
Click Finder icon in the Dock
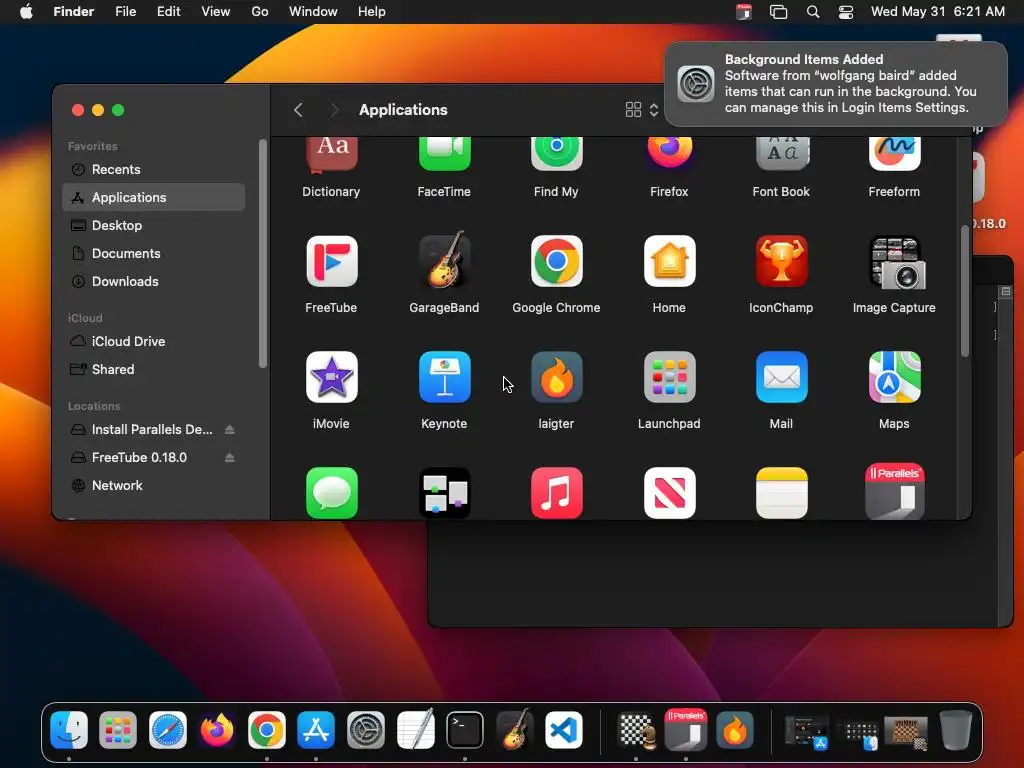pos(69,729)
